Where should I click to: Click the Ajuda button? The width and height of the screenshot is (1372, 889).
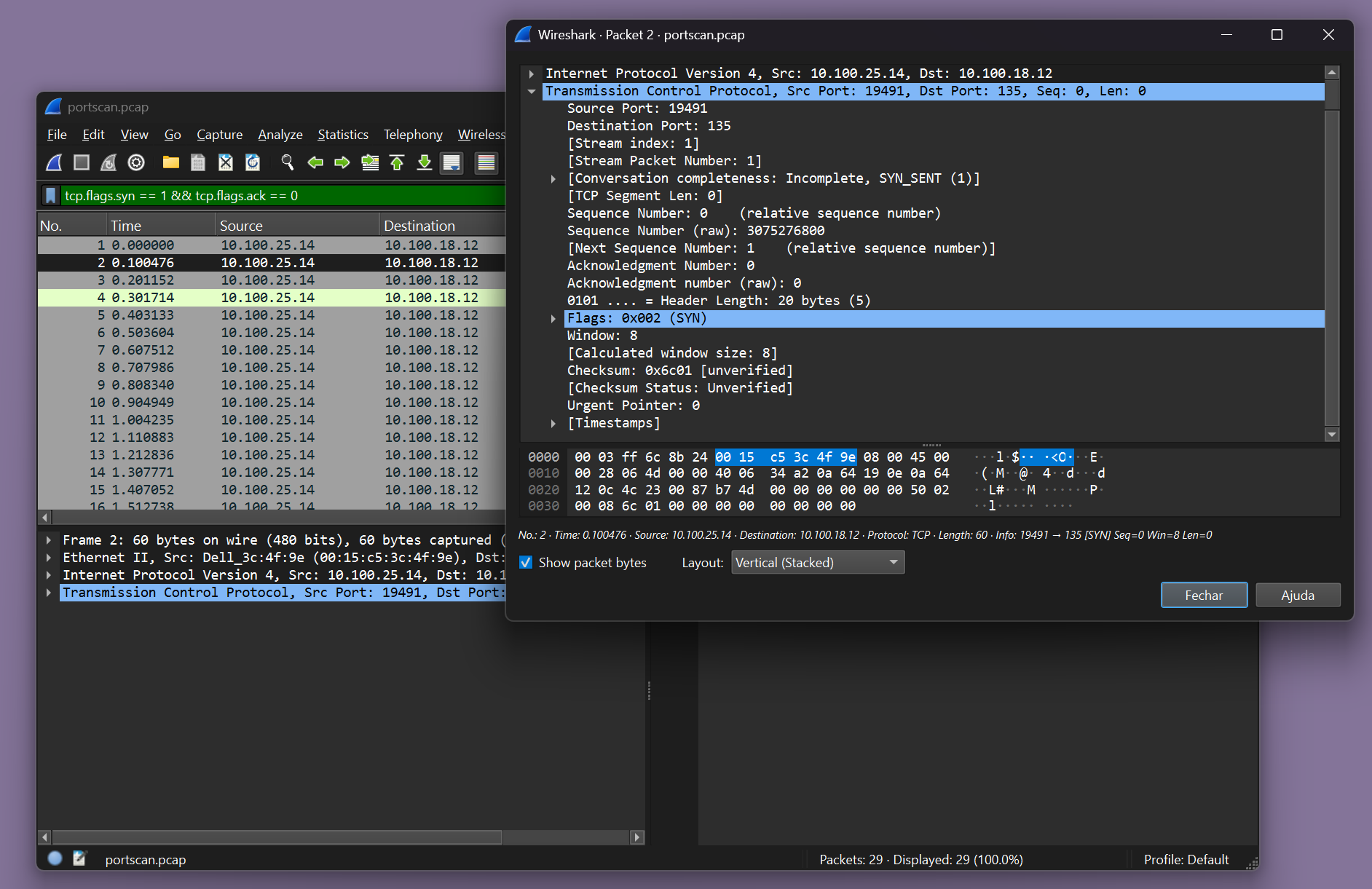pos(1298,595)
